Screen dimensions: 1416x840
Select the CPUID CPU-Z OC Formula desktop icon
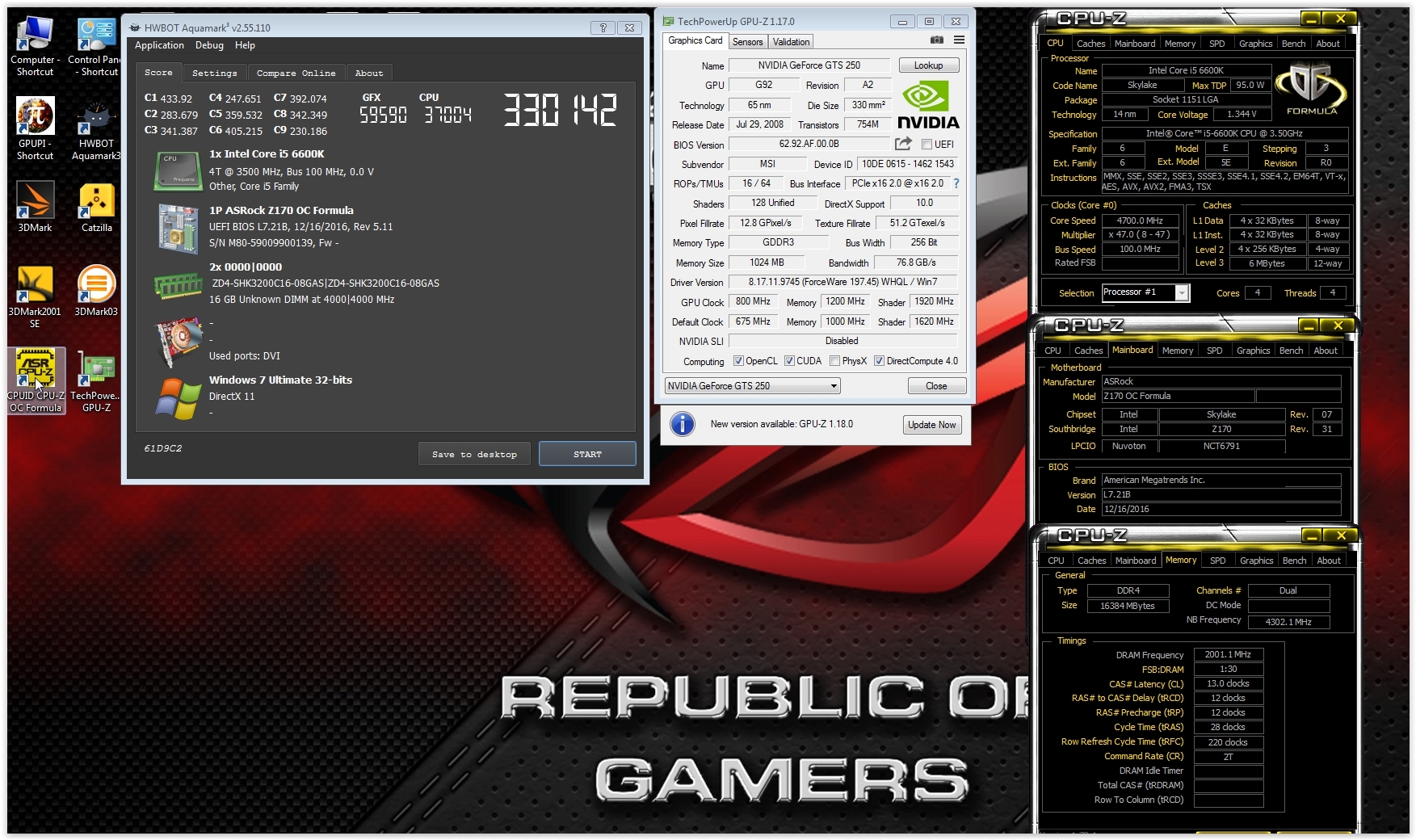tap(36, 380)
